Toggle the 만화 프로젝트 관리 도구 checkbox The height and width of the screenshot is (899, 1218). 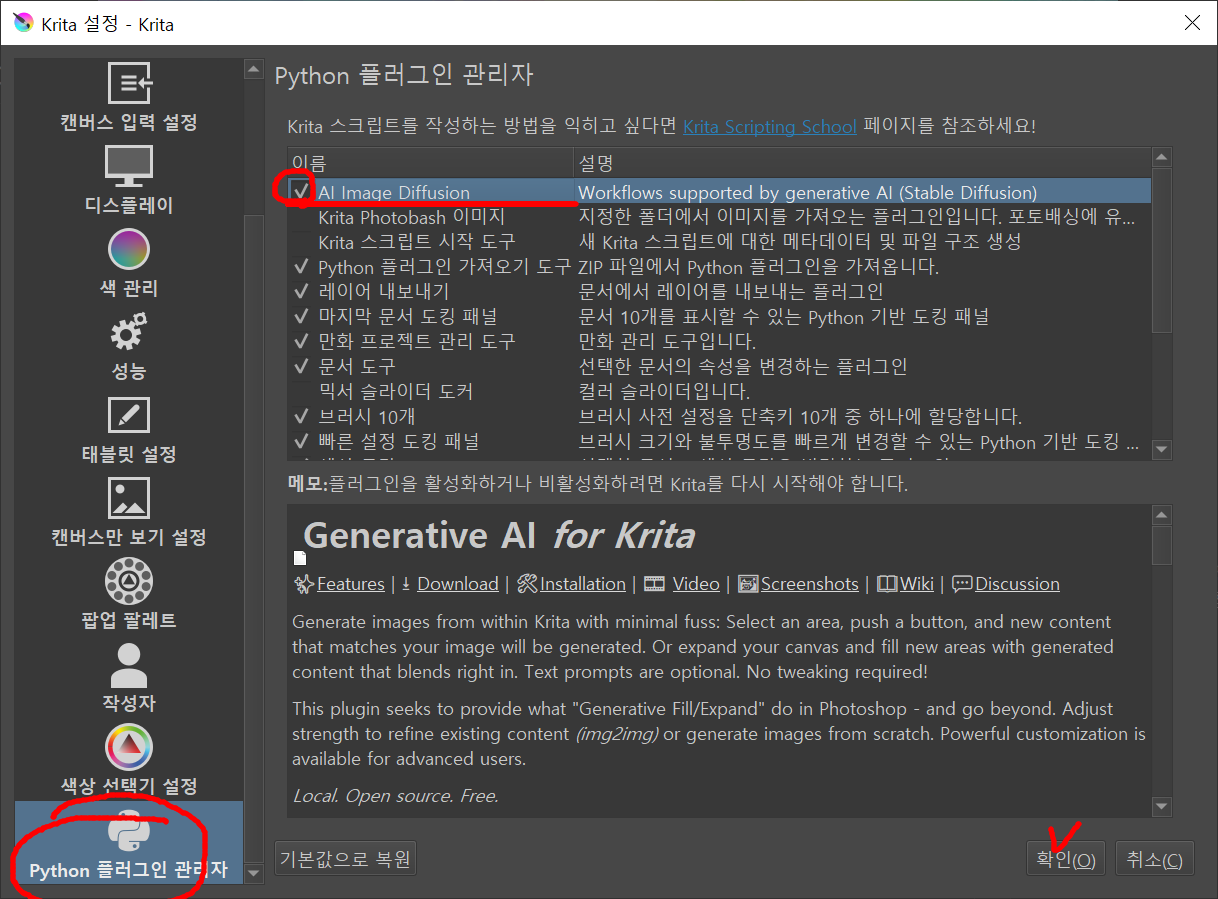301,341
